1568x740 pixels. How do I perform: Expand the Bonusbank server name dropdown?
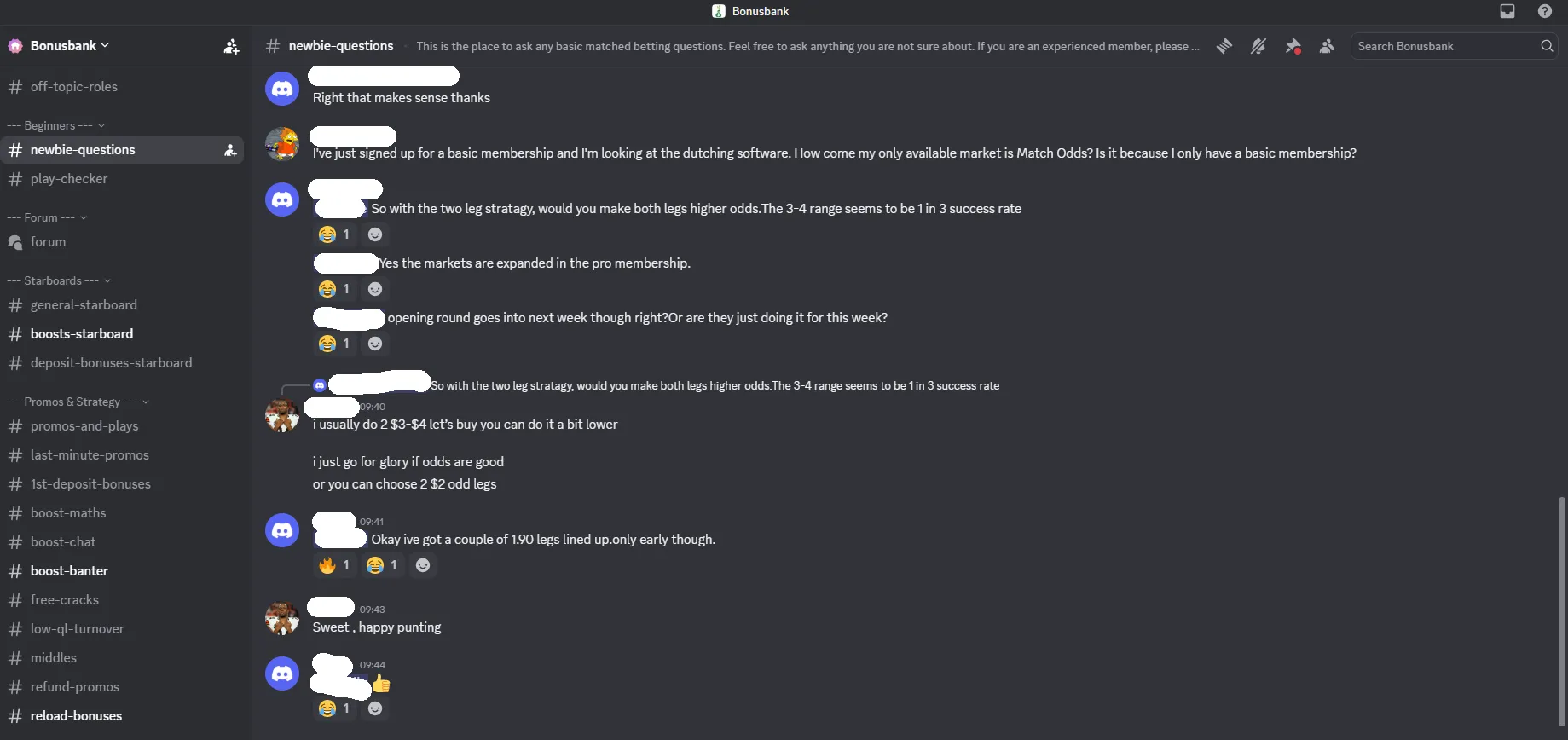(104, 45)
